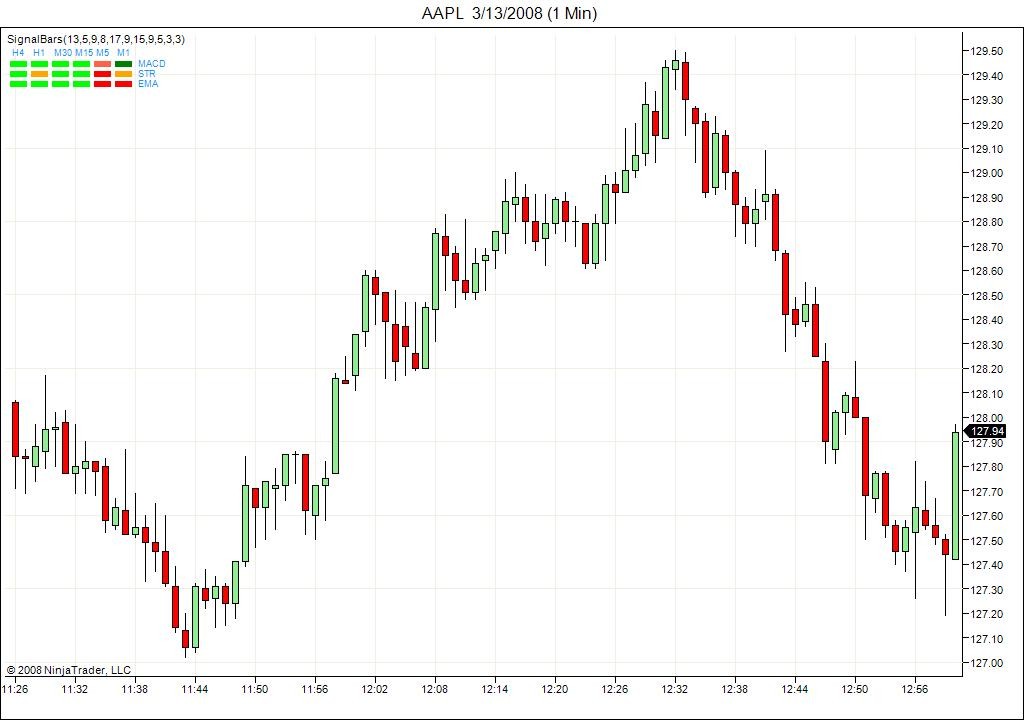Click the light red MACD bar under M5
The height and width of the screenshot is (720, 1024).
(103, 64)
